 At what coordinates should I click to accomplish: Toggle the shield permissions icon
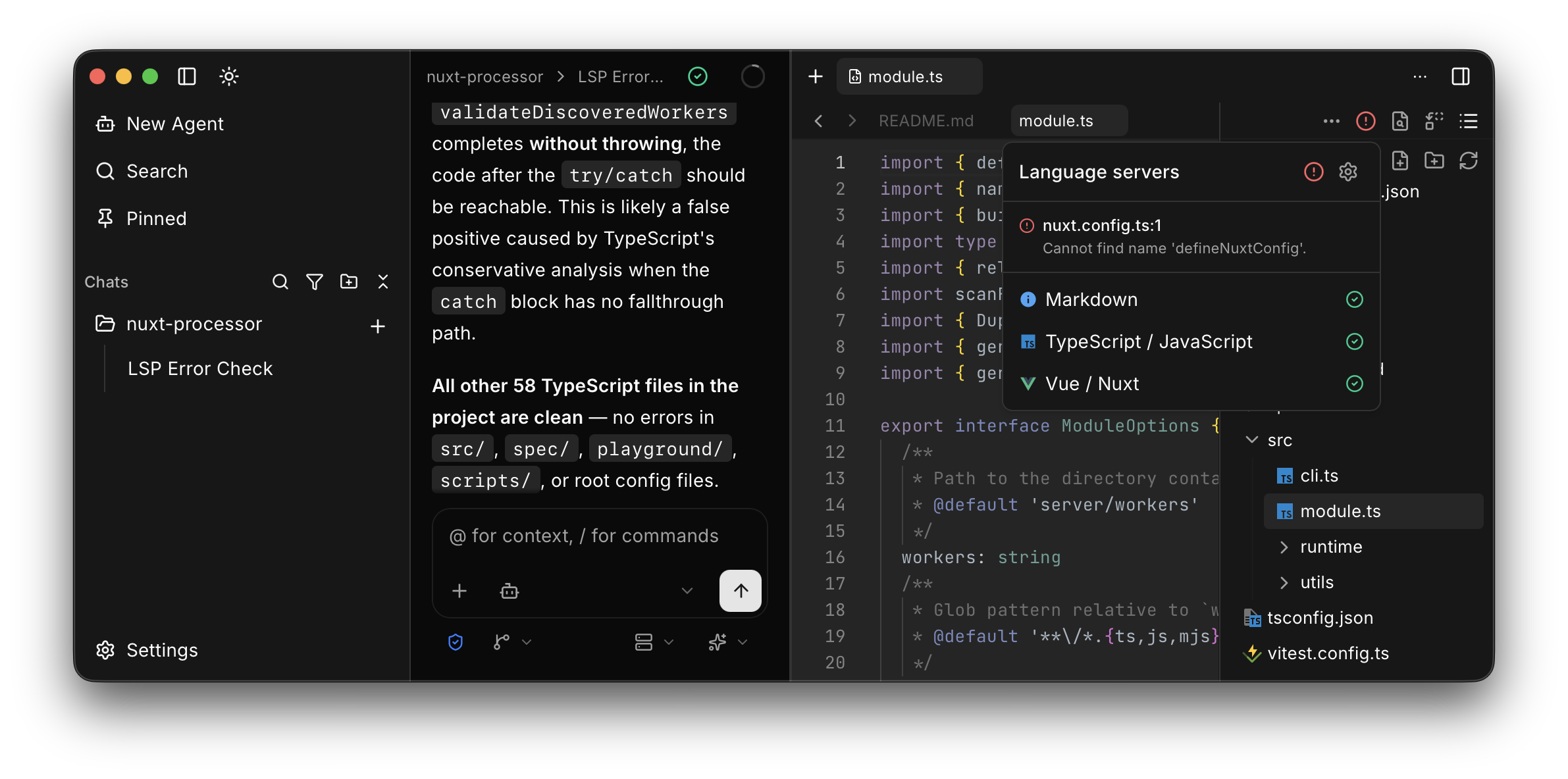(456, 642)
